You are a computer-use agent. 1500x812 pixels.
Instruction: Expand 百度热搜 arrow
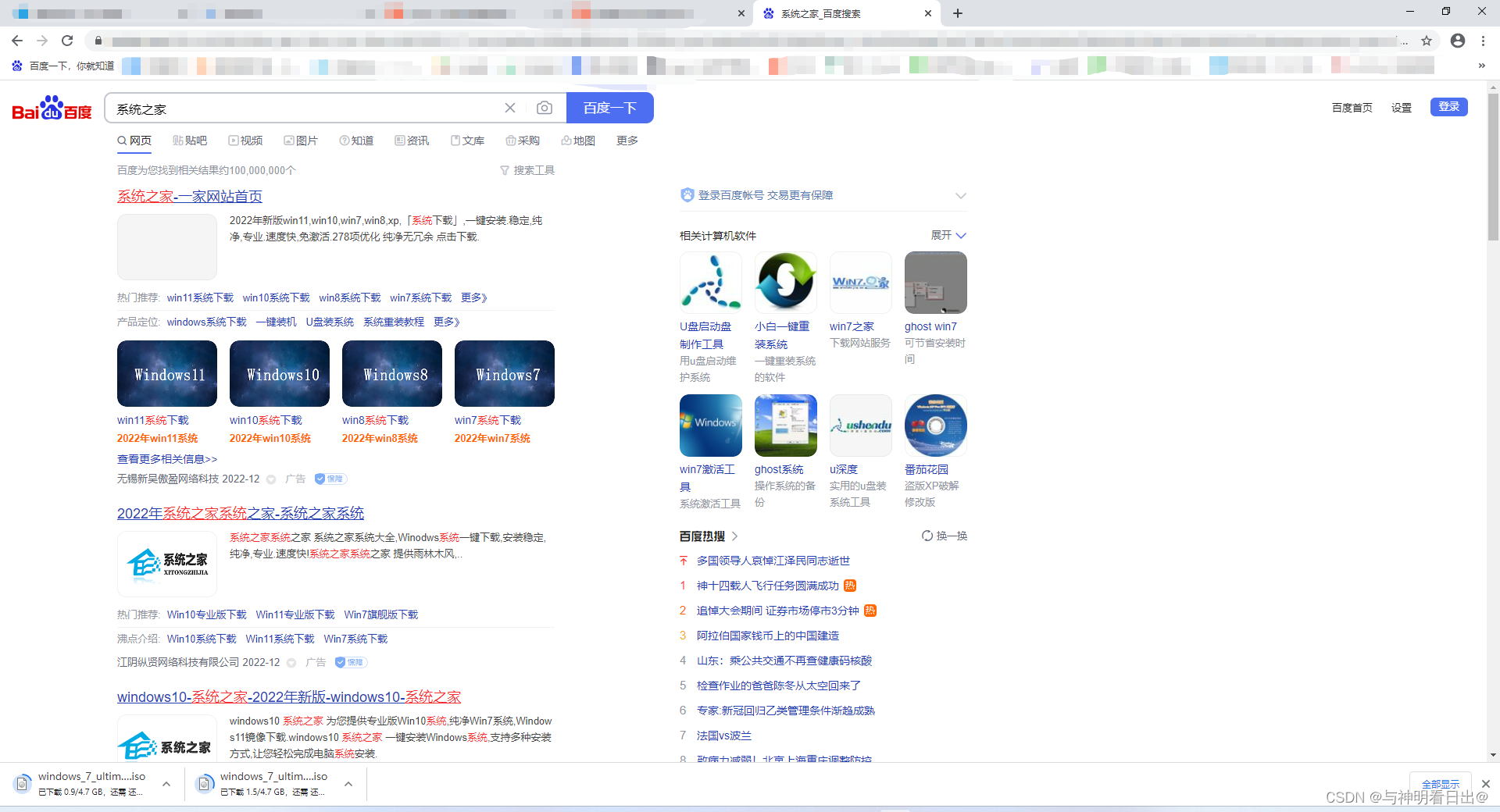pyautogui.click(x=735, y=536)
